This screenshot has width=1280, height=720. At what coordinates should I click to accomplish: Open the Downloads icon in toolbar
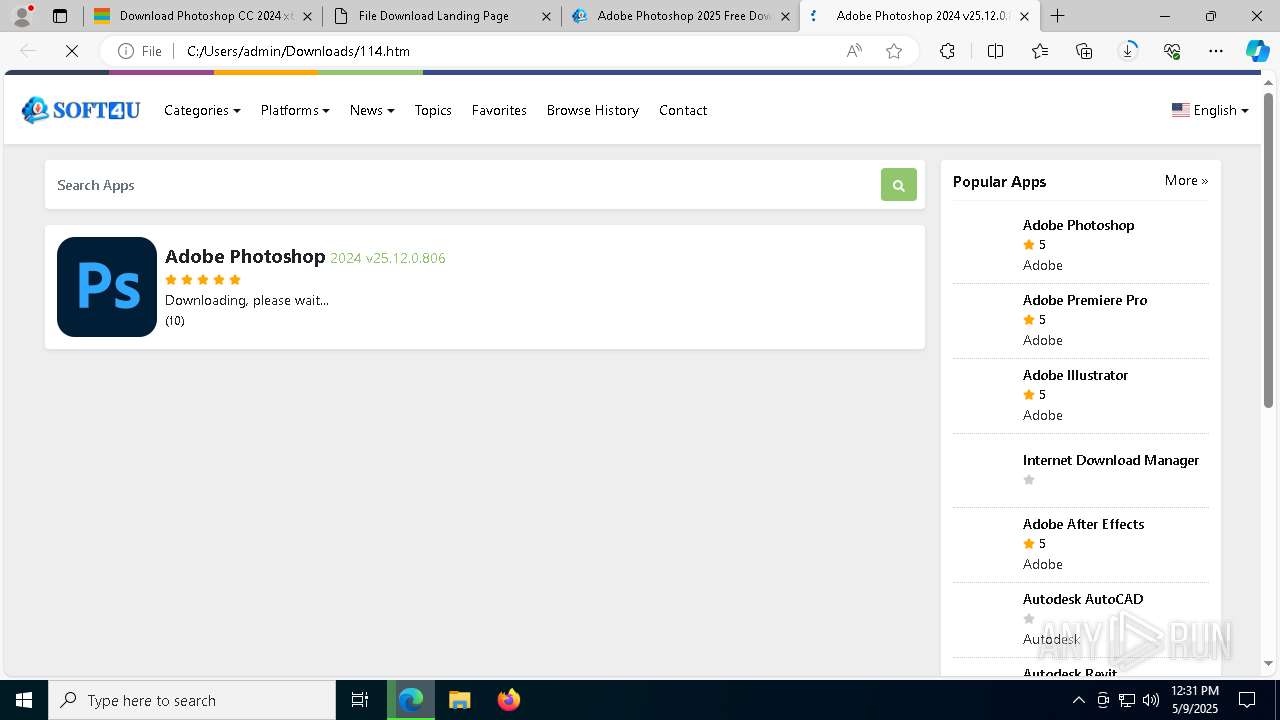1128,51
